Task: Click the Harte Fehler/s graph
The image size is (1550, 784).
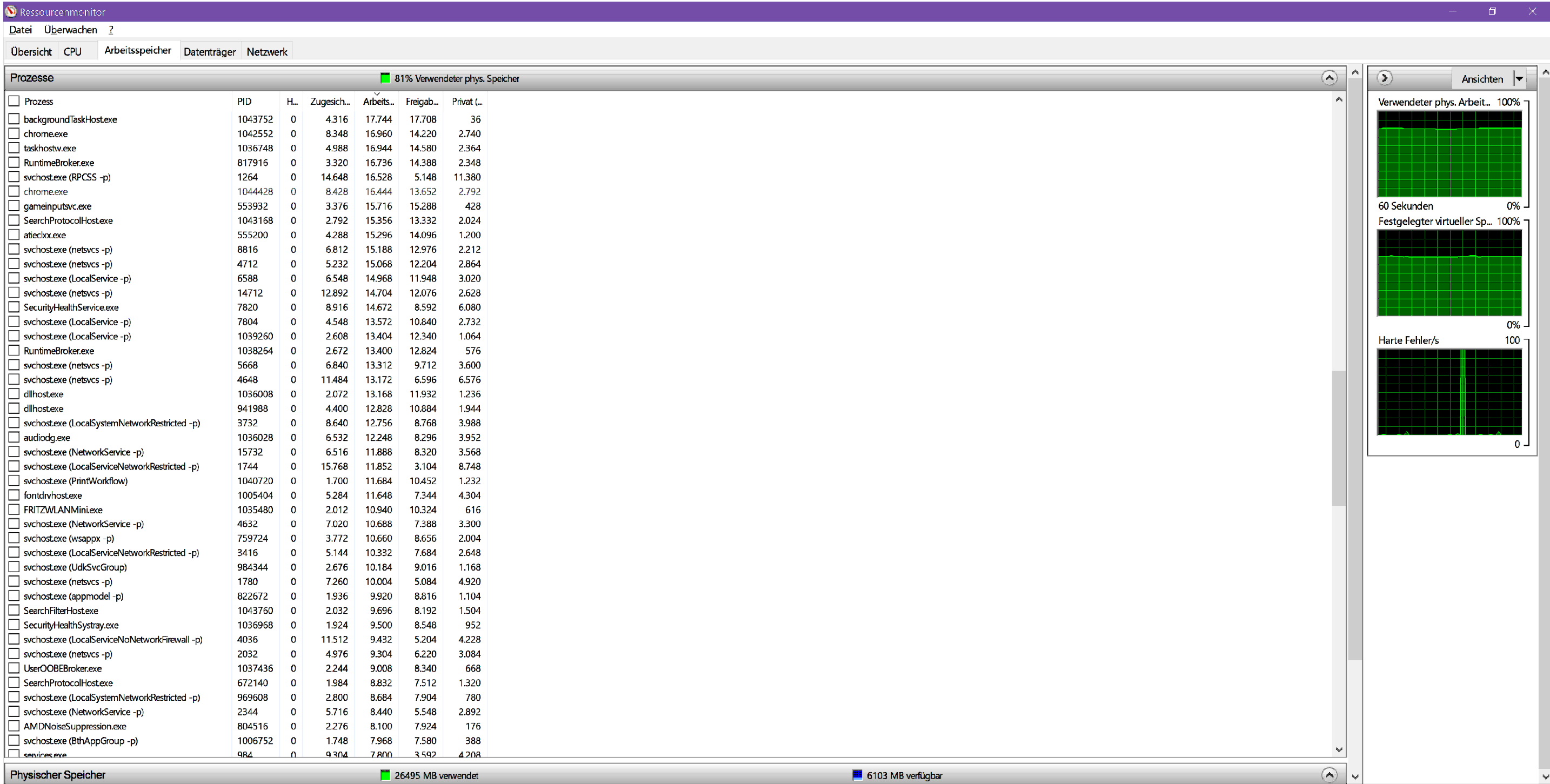Action: pyautogui.click(x=1449, y=392)
